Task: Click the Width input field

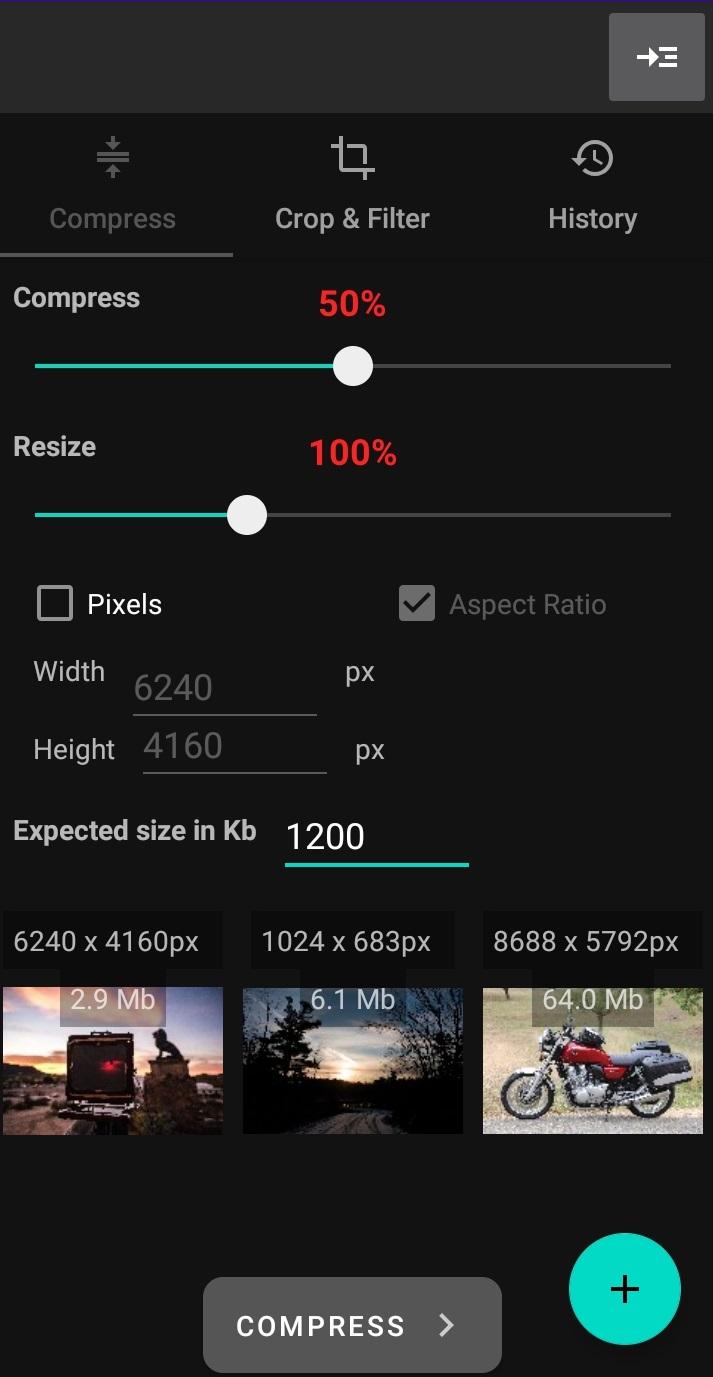Action: 225,688
